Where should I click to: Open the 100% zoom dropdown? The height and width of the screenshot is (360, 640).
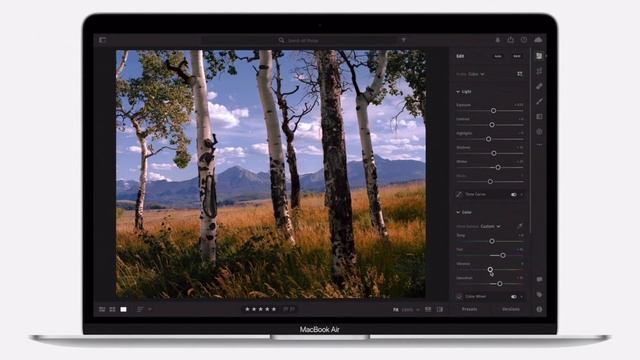click(x=410, y=310)
